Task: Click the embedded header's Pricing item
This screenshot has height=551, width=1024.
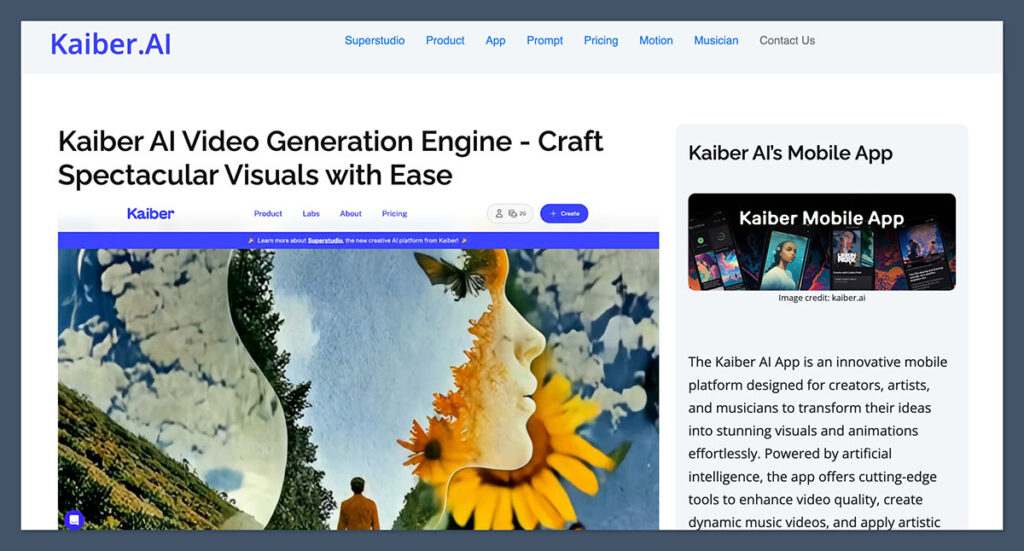Action: point(394,213)
